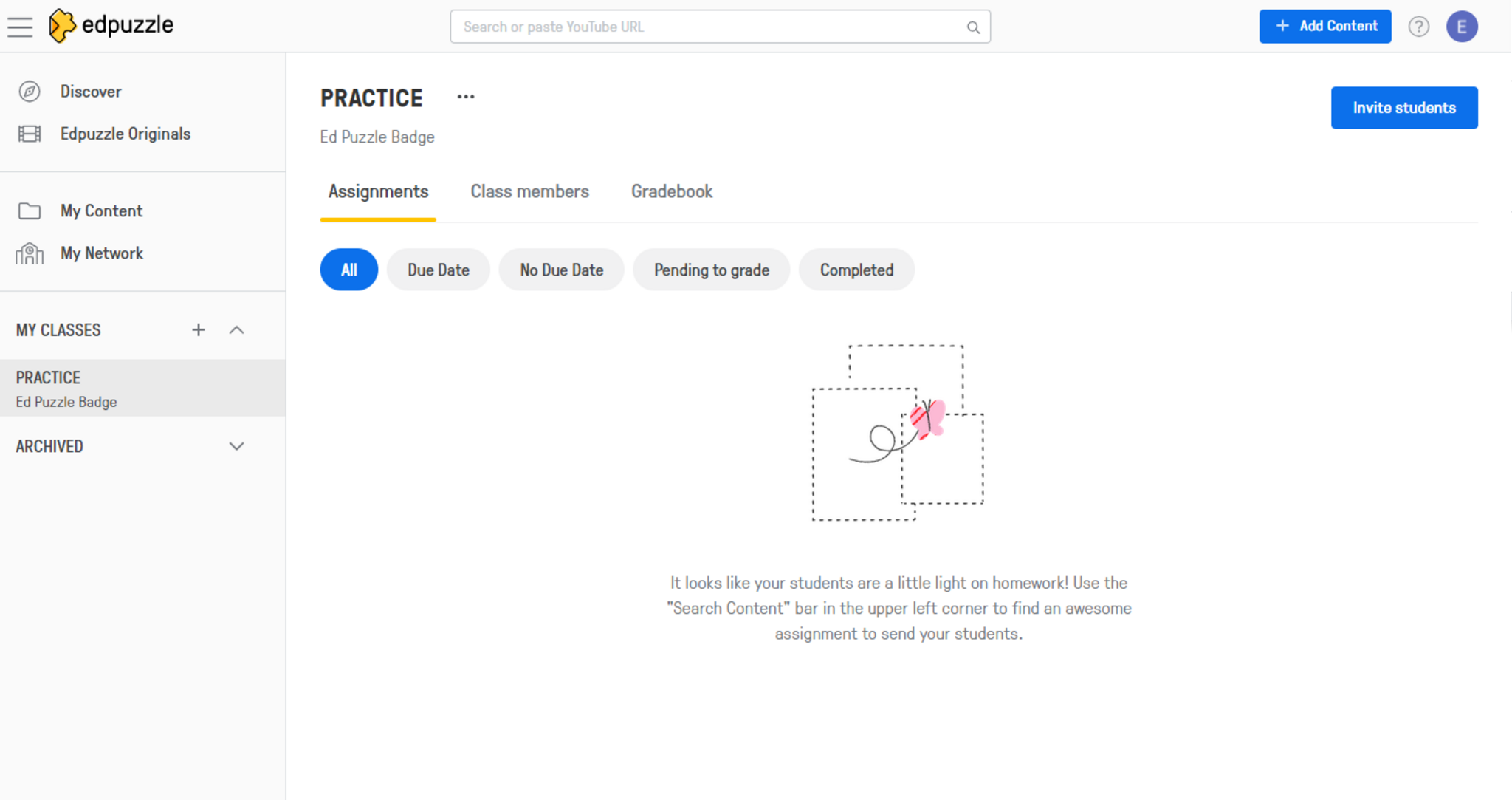The height and width of the screenshot is (800, 1512).
Task: Open the hamburger menu icon
Action: 20,27
